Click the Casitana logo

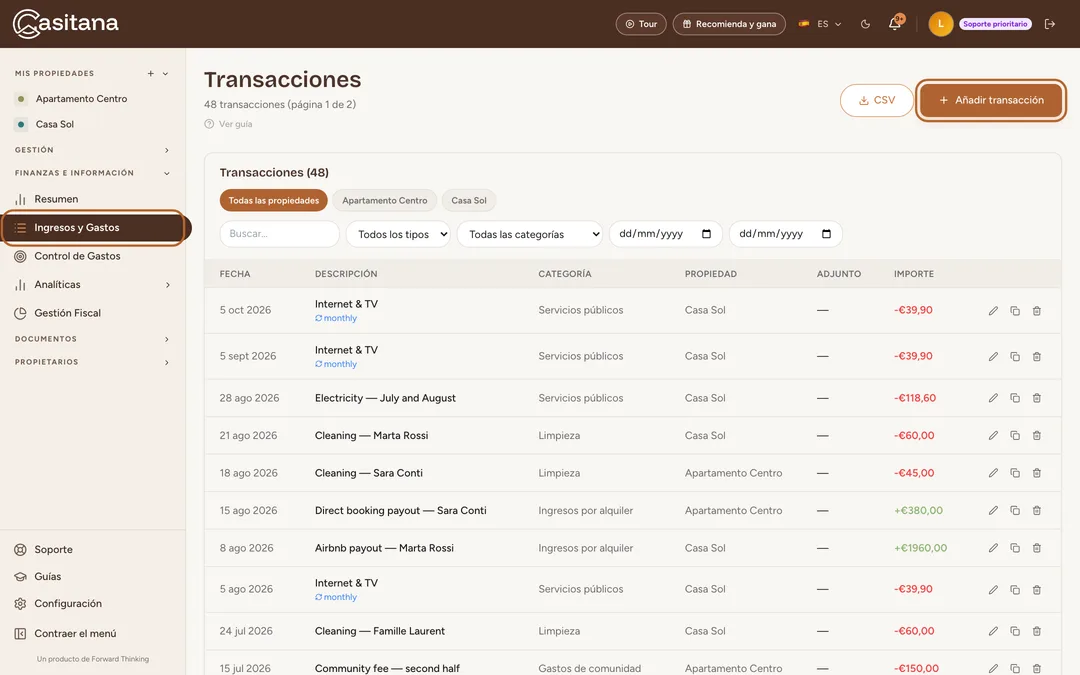(x=65, y=23)
